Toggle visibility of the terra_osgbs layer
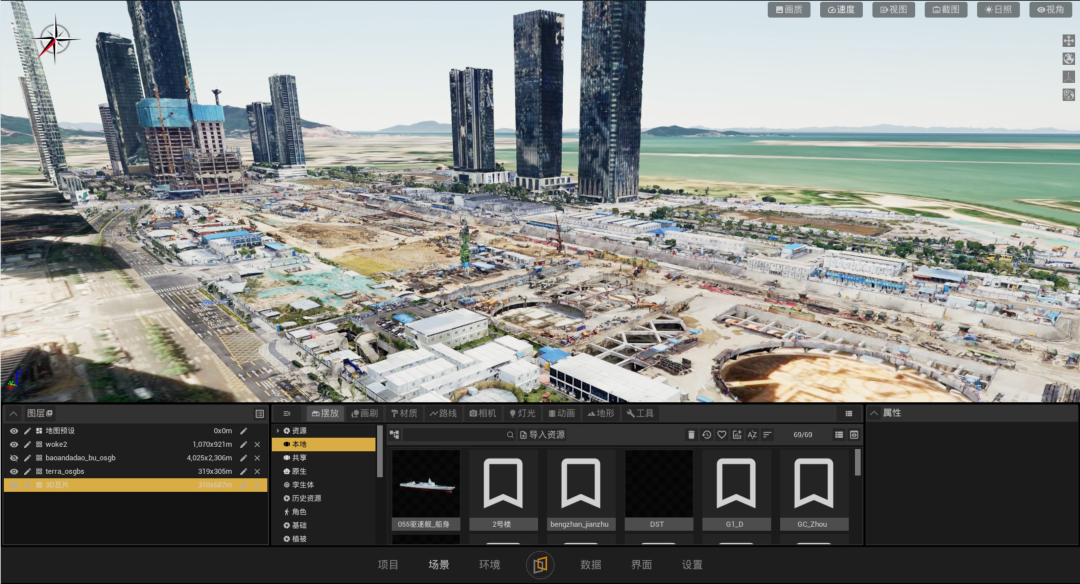This screenshot has height=584, width=1080. point(13,471)
